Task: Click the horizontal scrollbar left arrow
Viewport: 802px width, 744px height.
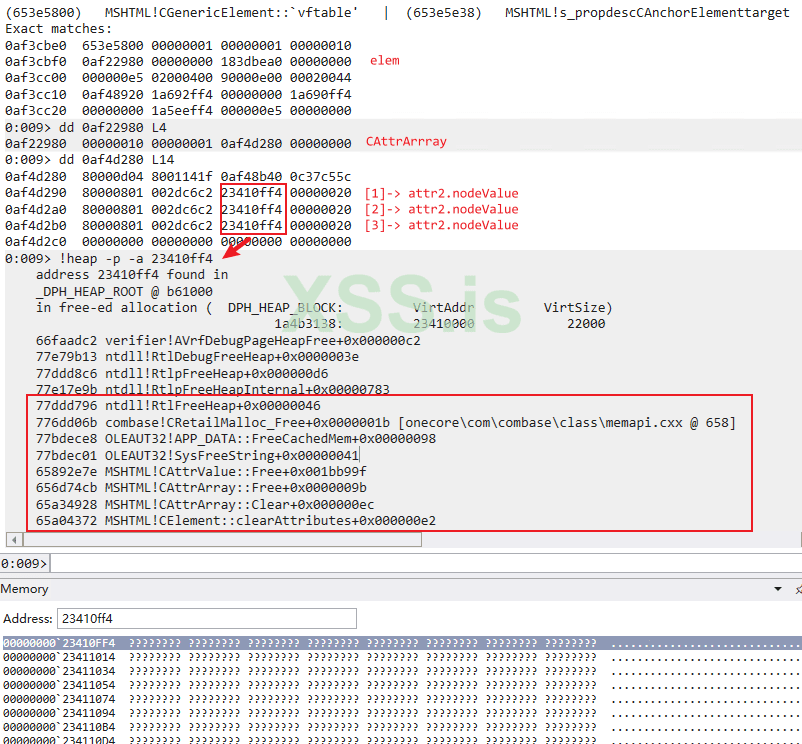Action: click(14, 539)
